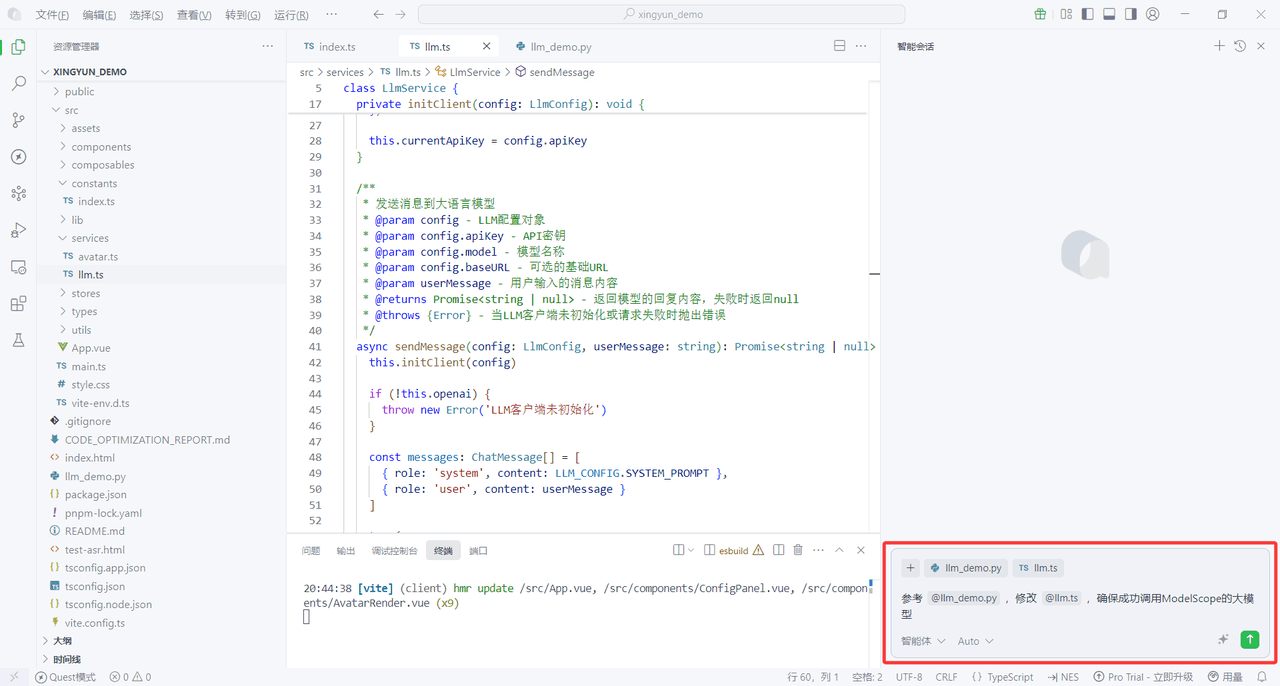Screen dimensions: 1280x686
Task: Open the Auto model dropdown
Action: pyautogui.click(x=976, y=641)
